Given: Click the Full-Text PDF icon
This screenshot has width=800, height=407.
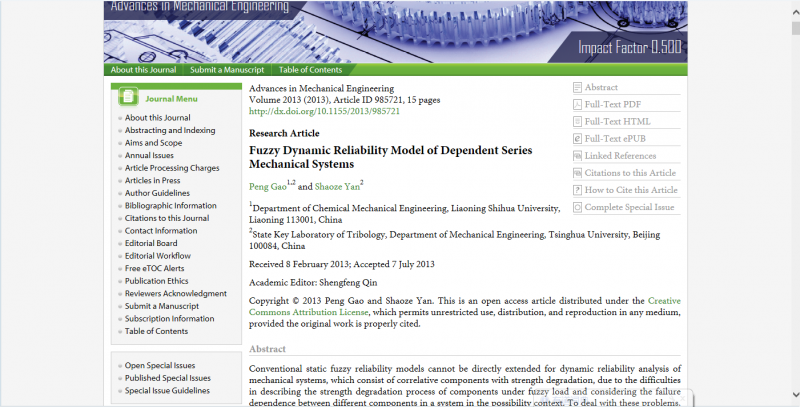Looking at the screenshot, I should [577, 105].
